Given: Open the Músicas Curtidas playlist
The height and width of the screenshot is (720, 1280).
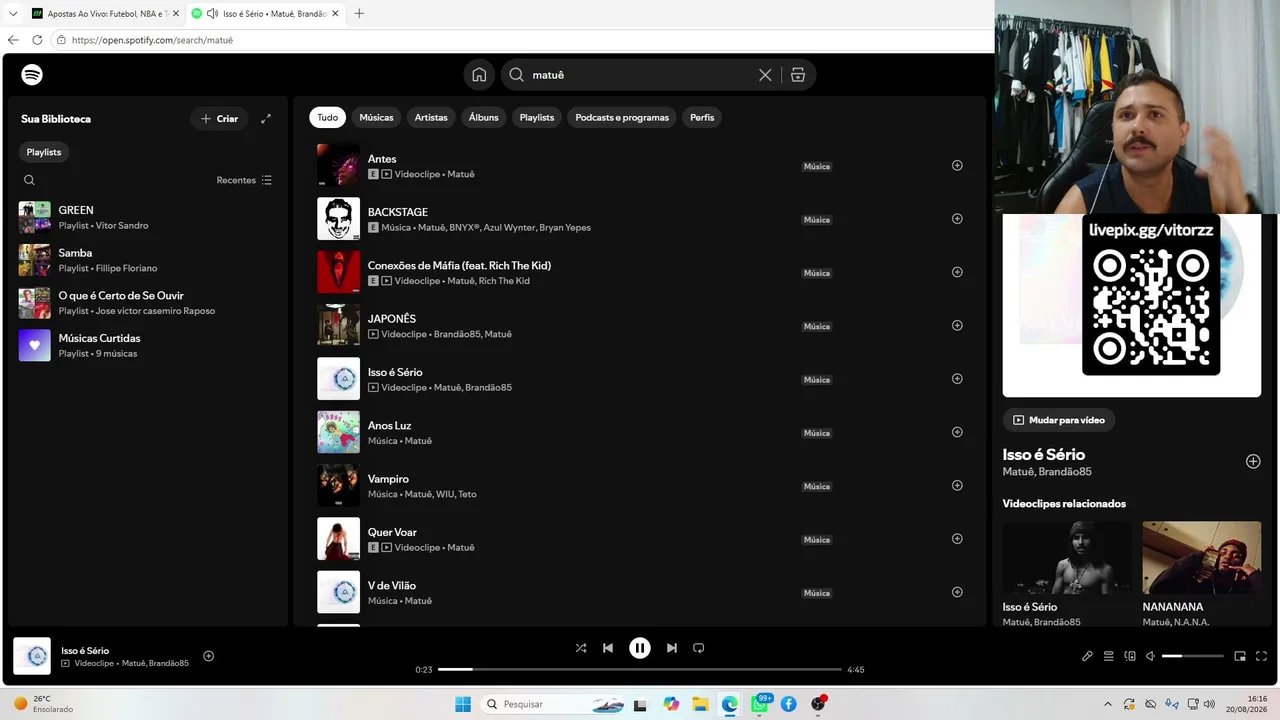Looking at the screenshot, I should 147,345.
